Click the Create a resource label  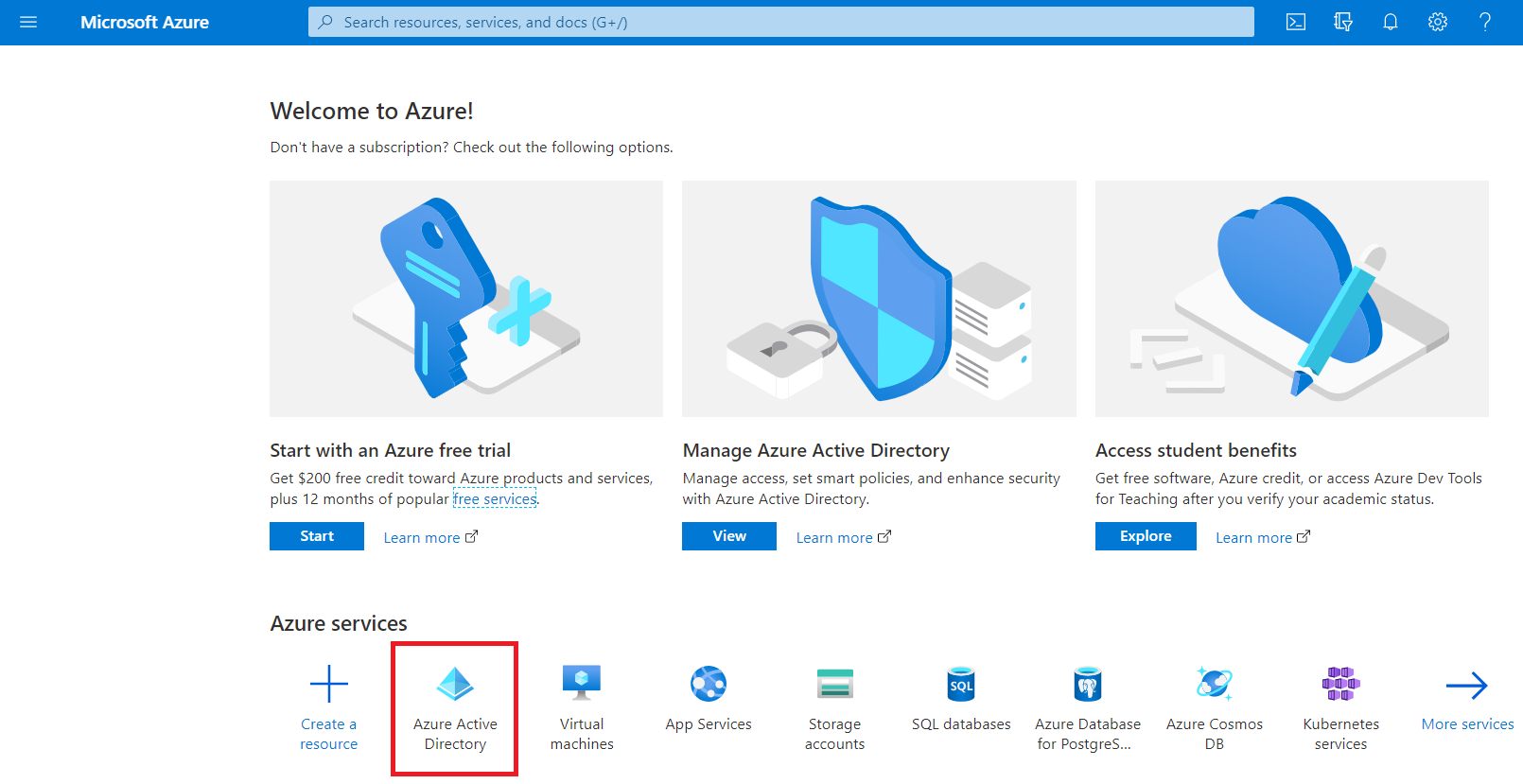[x=329, y=734]
